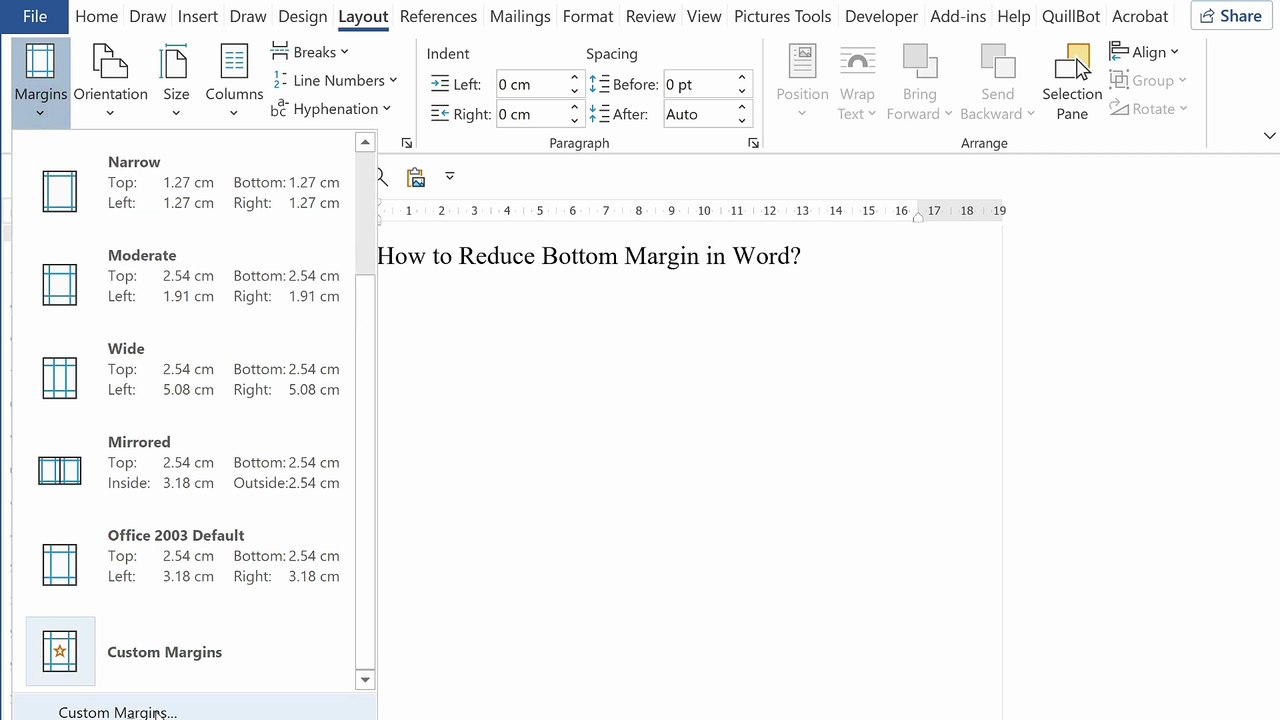Open the Acrobat tab
1280x720 pixels.
1140,16
